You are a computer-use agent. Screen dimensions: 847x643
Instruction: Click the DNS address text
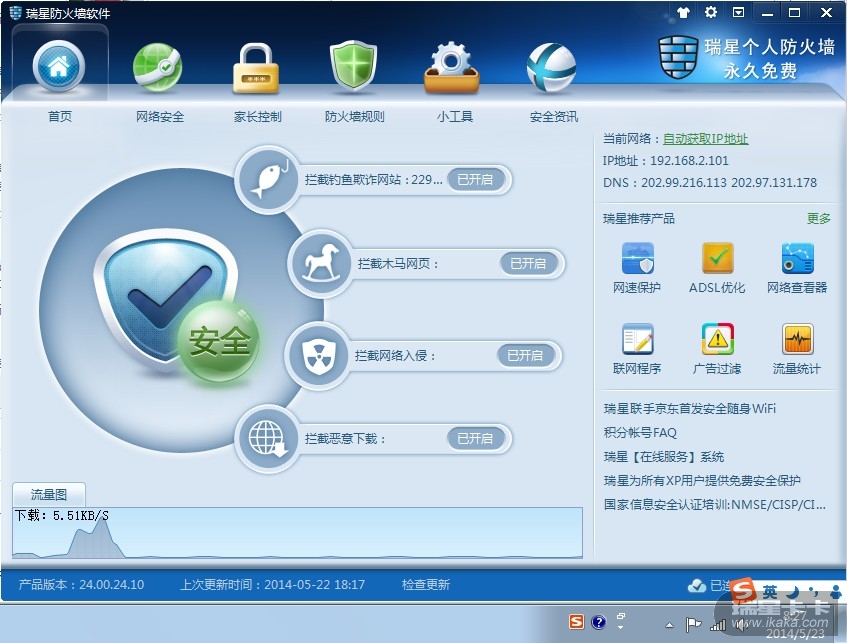(710, 183)
